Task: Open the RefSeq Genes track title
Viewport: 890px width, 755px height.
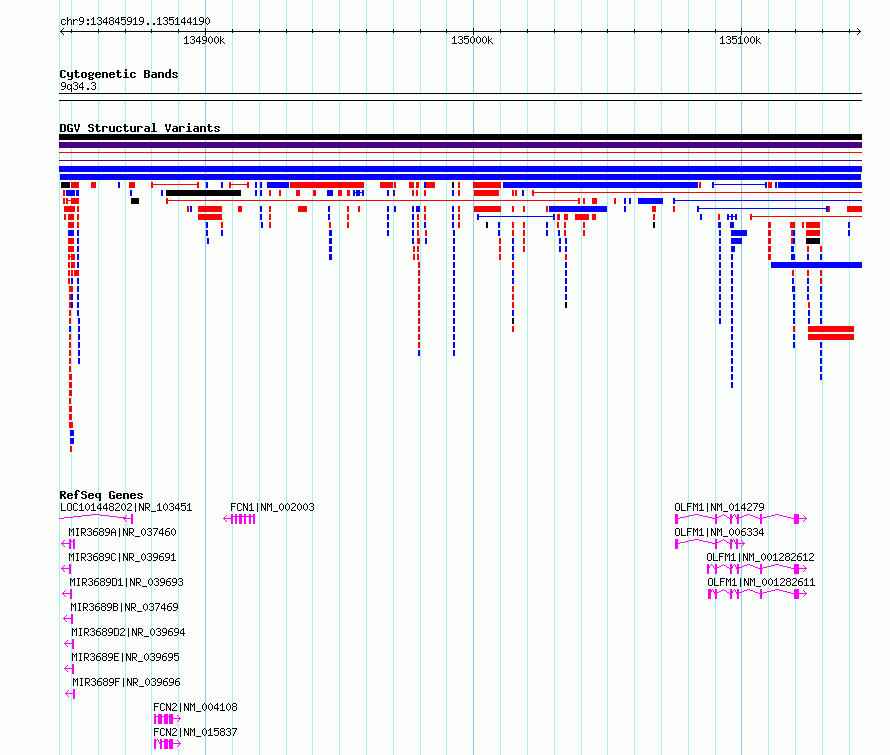Action: point(101,494)
